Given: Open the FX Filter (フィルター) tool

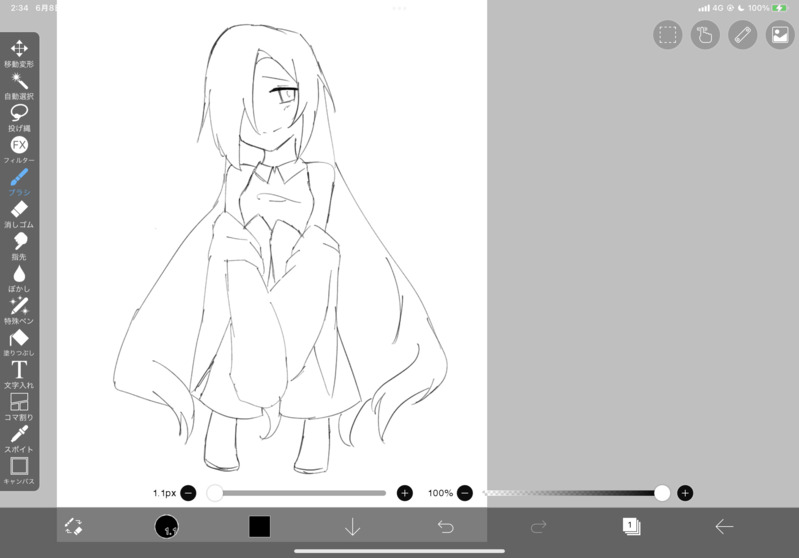Looking at the screenshot, I should coord(19,150).
